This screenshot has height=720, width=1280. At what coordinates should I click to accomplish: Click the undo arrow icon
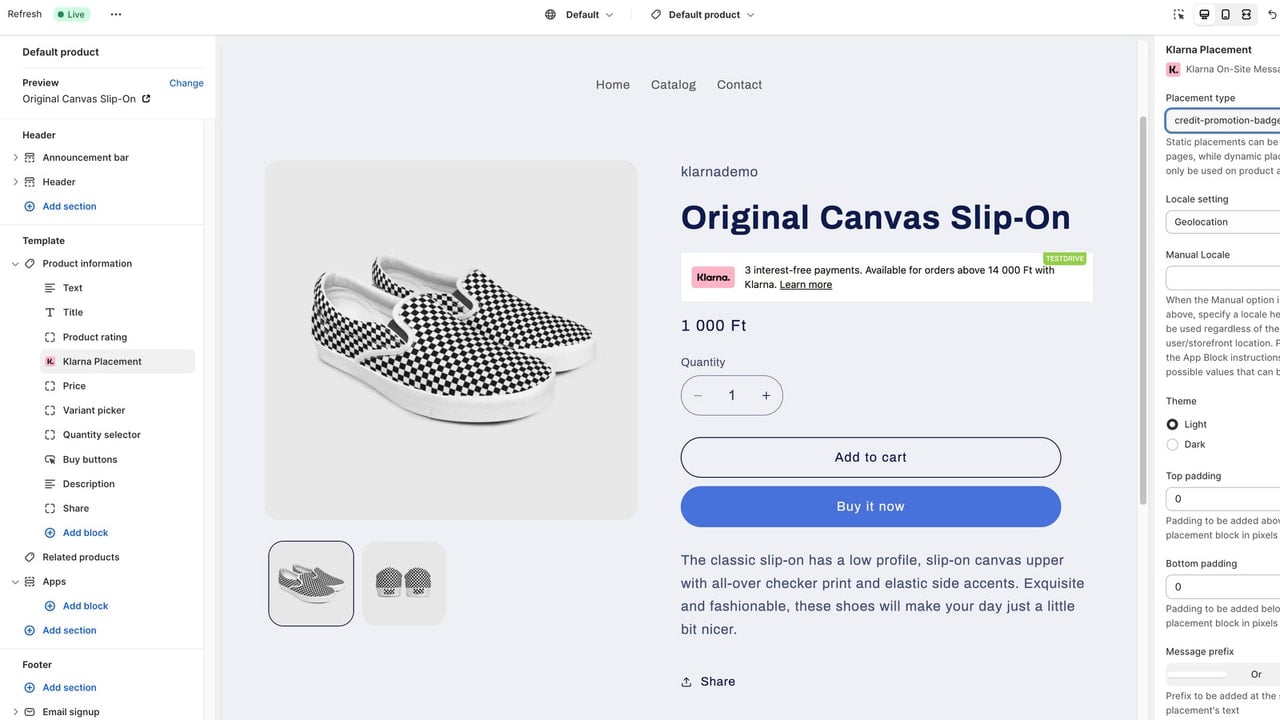(x=1272, y=15)
